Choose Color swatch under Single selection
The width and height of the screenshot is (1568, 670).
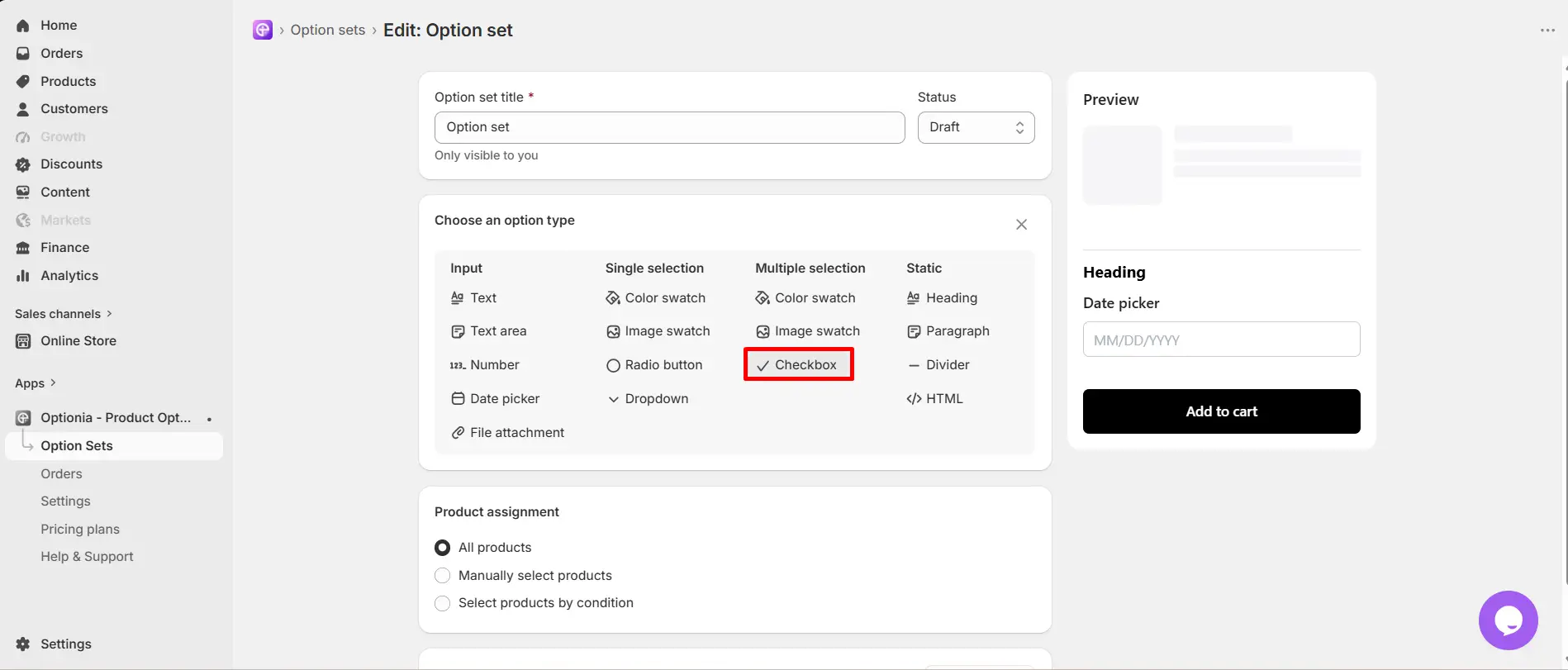coord(656,298)
